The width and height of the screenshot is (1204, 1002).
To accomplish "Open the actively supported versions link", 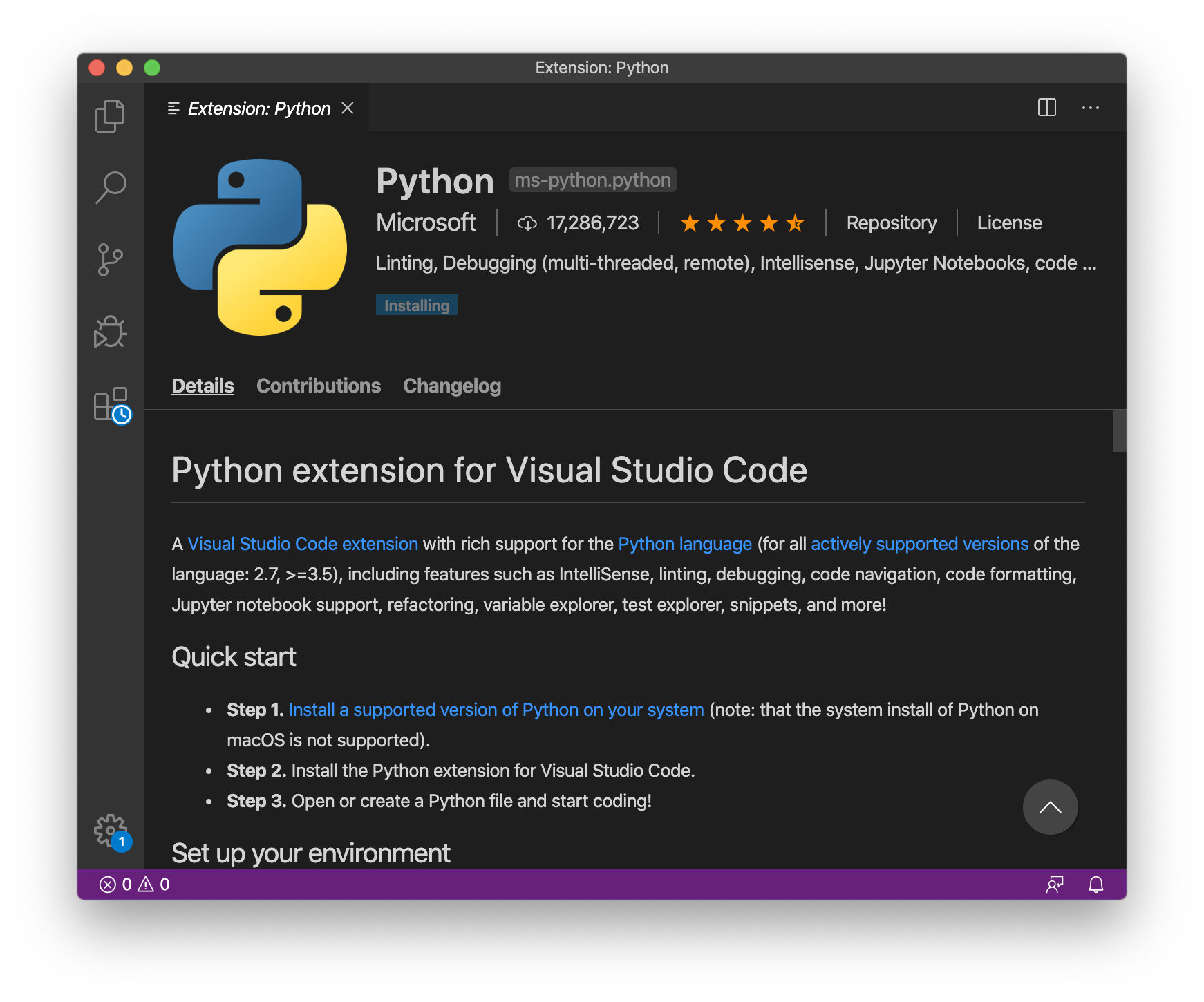I will tap(919, 544).
